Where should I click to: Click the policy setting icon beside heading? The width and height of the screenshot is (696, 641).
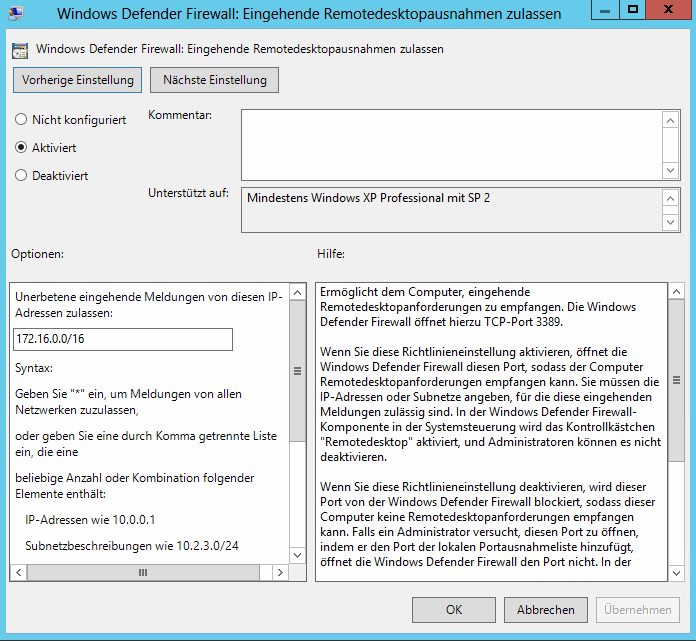point(21,49)
